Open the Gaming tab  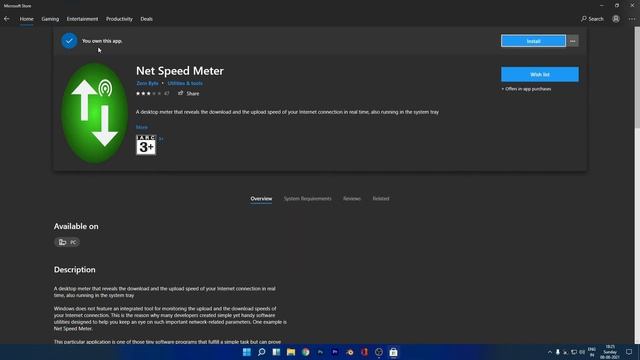(x=50, y=19)
